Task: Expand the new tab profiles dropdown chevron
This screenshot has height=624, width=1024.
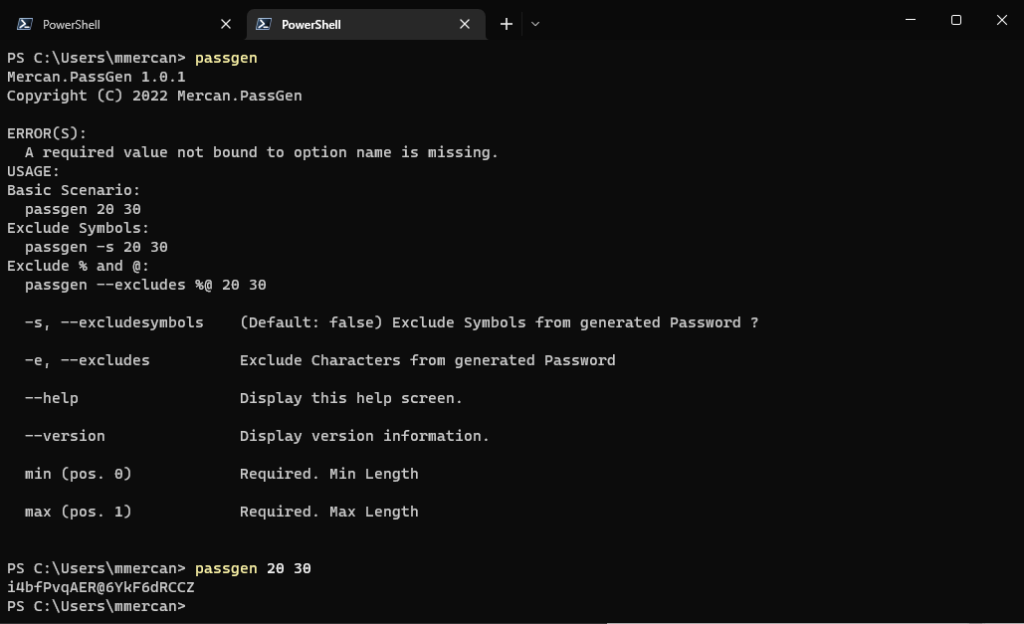Action: [535, 24]
